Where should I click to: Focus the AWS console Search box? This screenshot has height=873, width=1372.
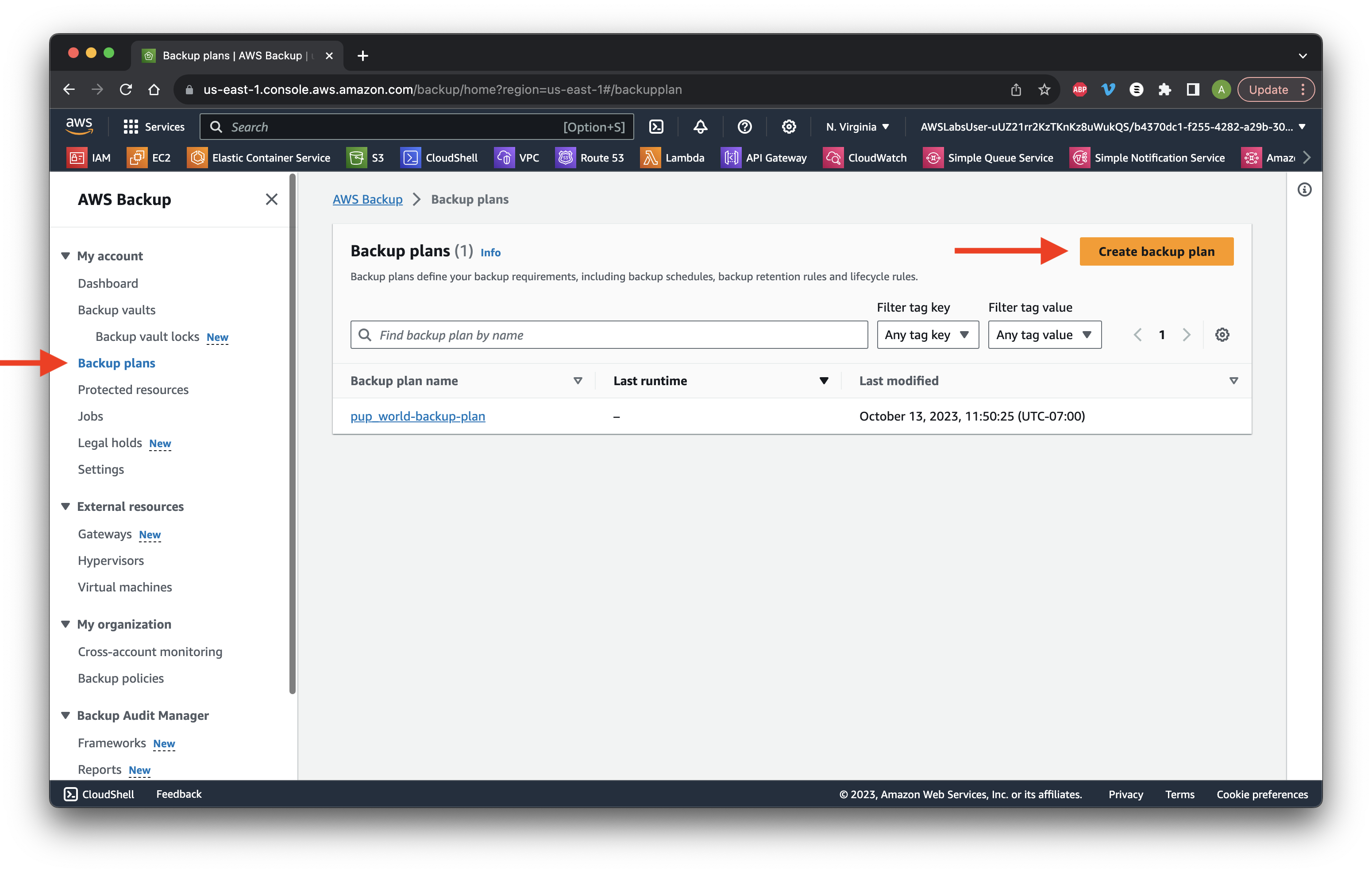416,127
